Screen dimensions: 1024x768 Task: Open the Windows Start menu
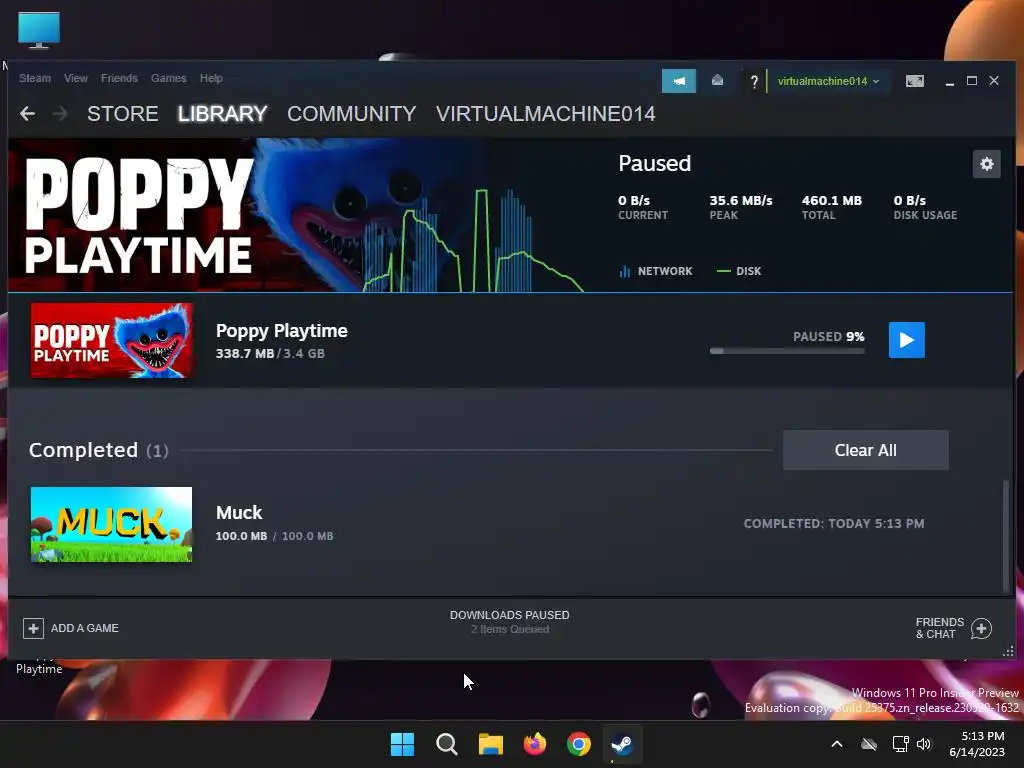pyautogui.click(x=402, y=744)
